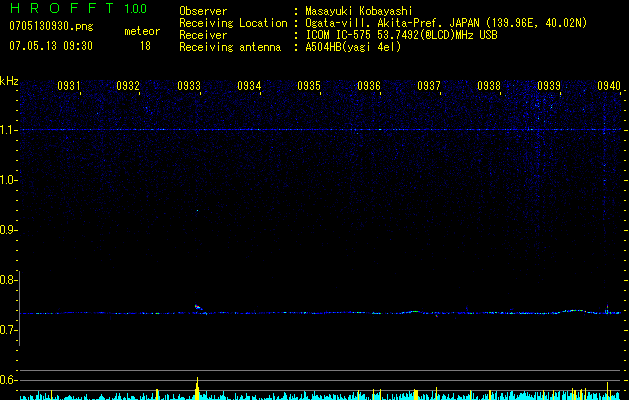Click the 0937 time marker

[x=429, y=85]
